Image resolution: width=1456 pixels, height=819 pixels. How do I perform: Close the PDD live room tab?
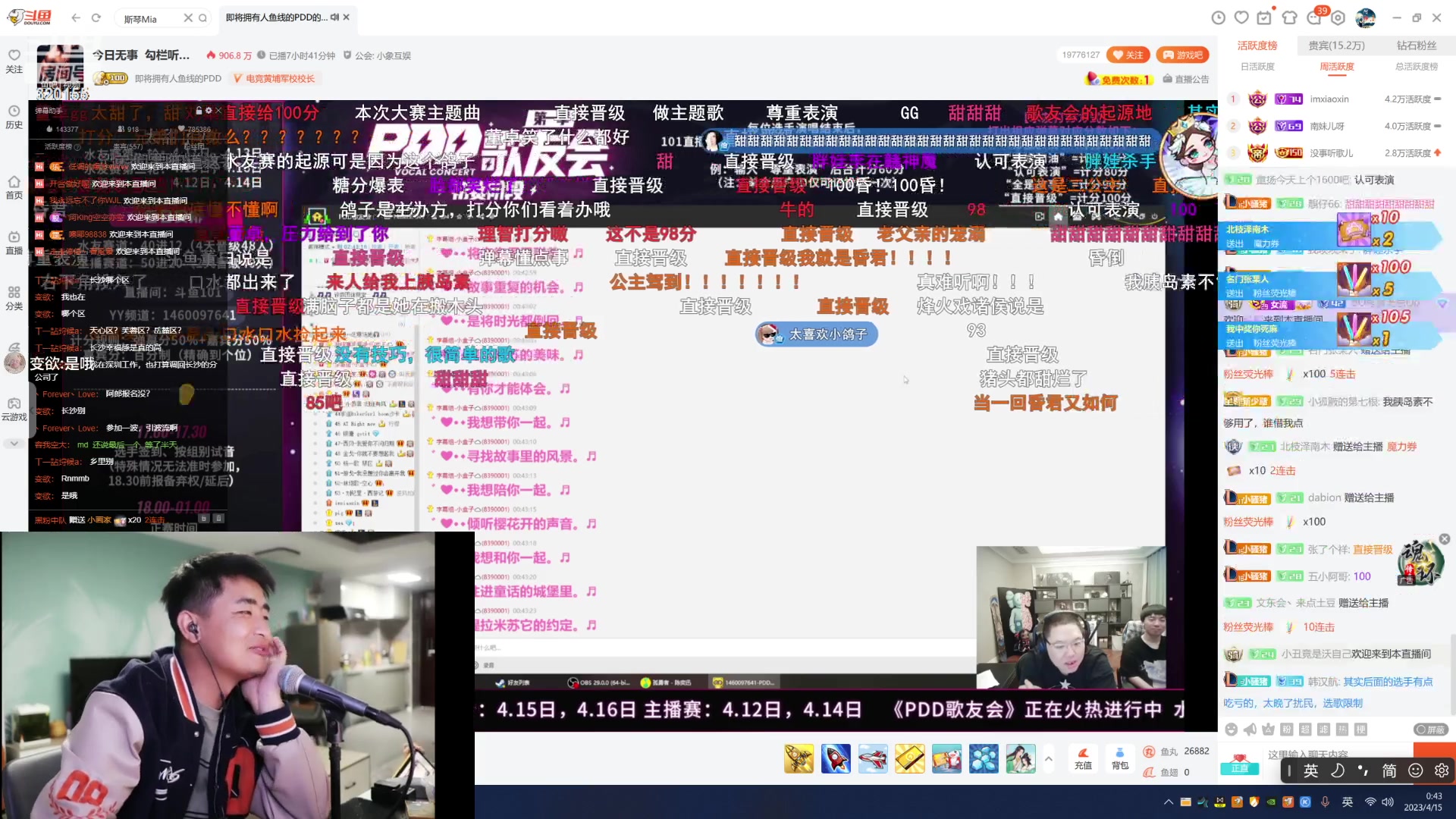coord(347,17)
